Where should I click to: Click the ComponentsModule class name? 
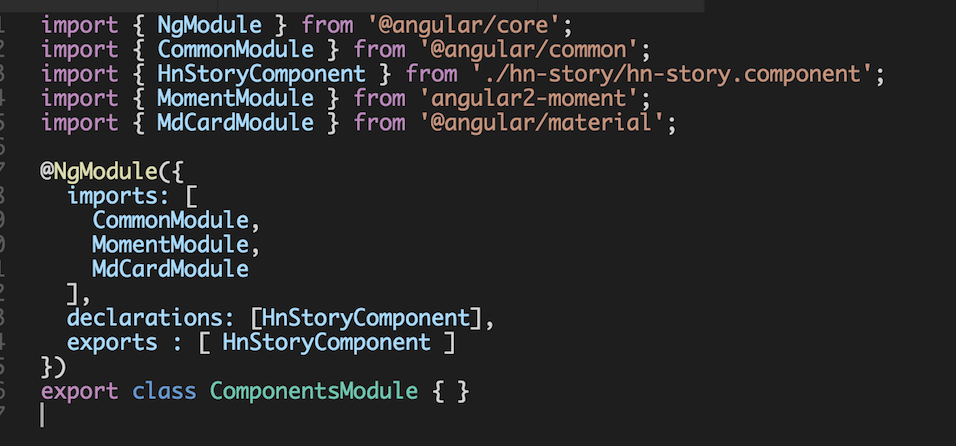313,392
